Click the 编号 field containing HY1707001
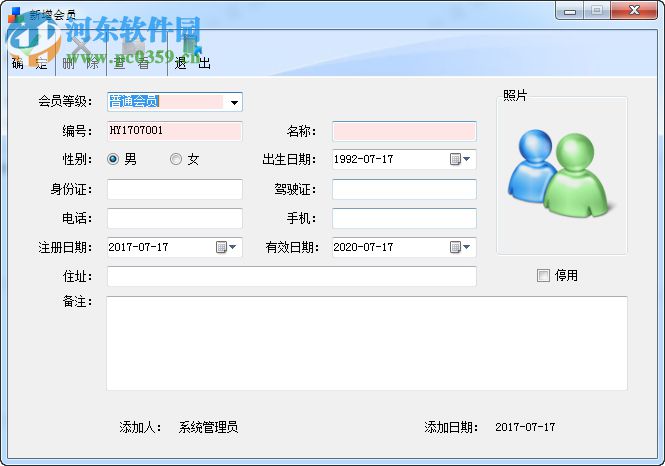The width and height of the screenshot is (665, 466). coord(175,131)
